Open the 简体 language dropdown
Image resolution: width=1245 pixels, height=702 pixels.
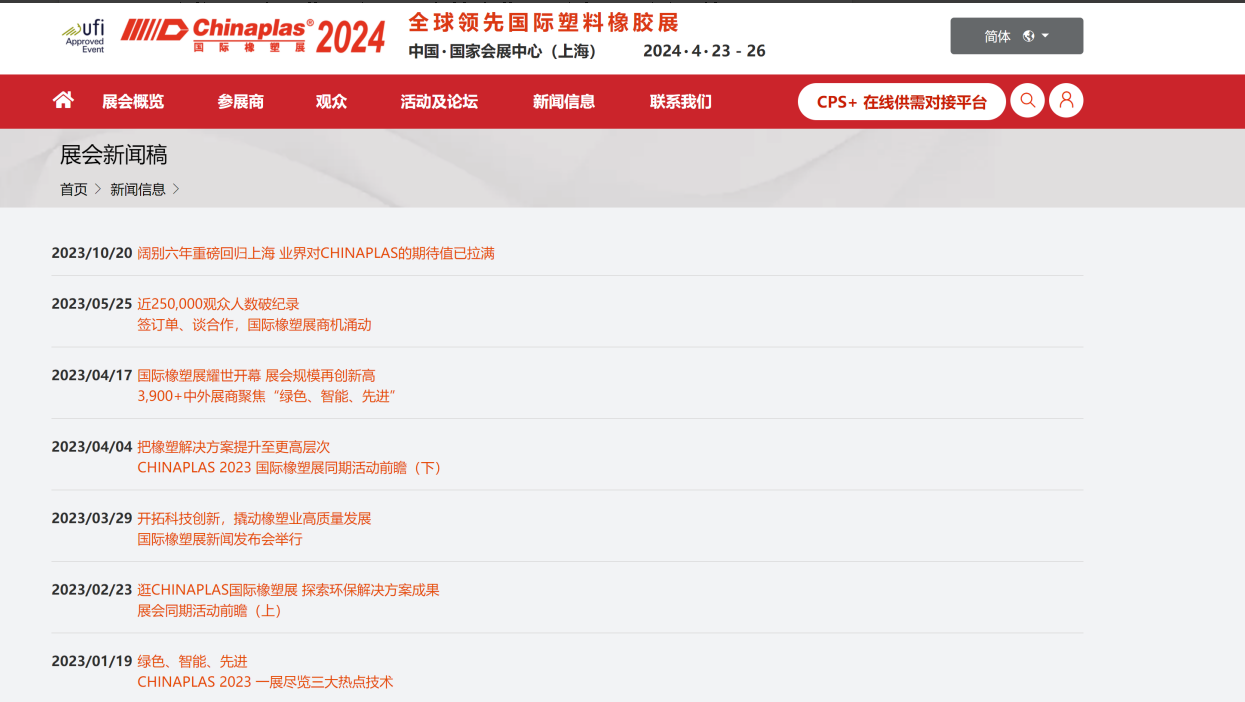pos(1016,36)
